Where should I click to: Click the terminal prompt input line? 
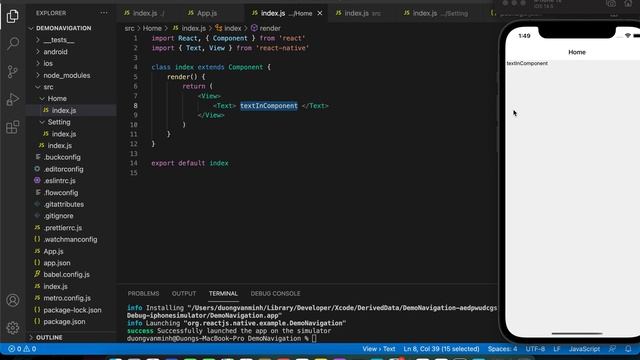click(221, 339)
